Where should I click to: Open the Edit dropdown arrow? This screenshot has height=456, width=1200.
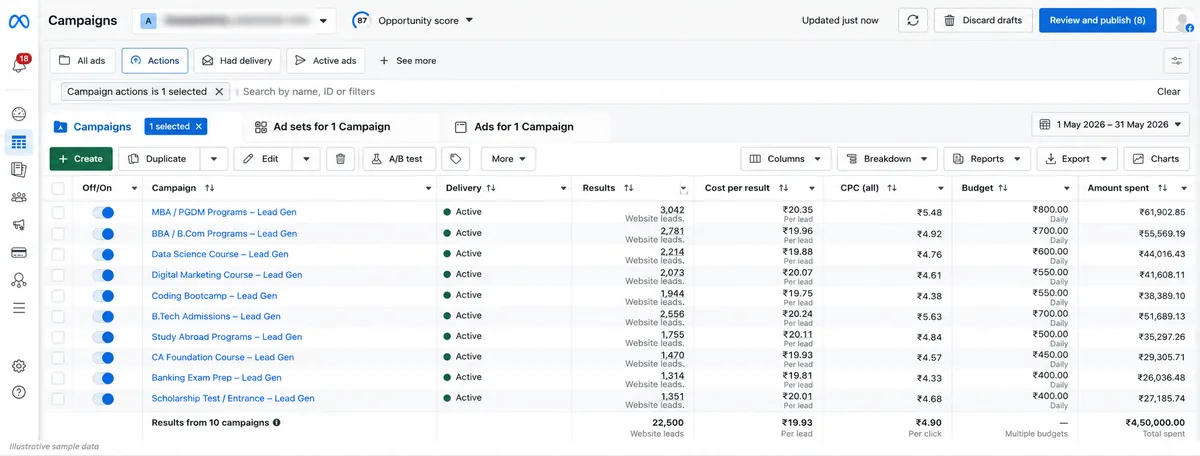click(x=306, y=158)
